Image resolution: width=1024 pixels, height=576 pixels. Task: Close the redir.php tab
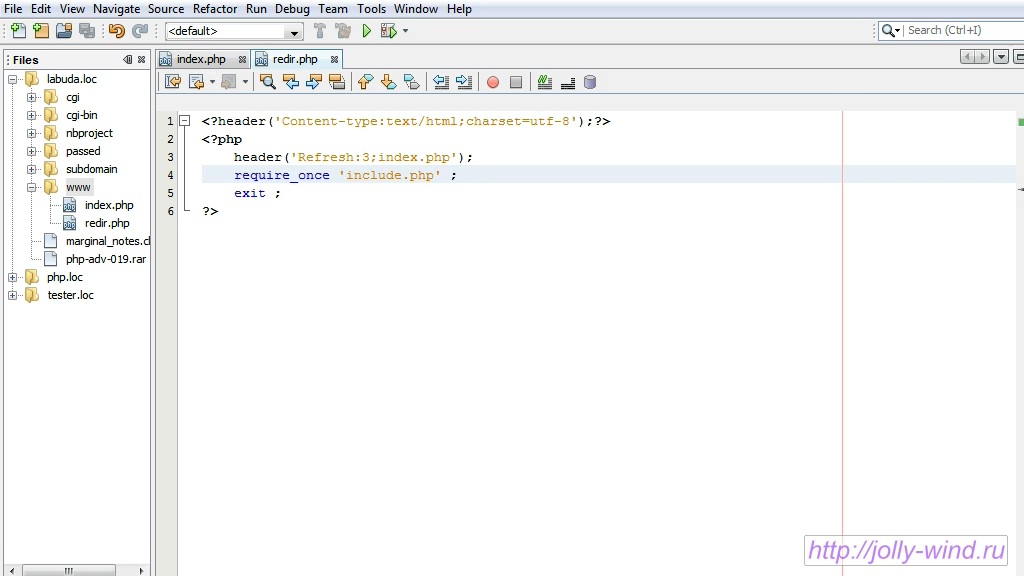334,59
